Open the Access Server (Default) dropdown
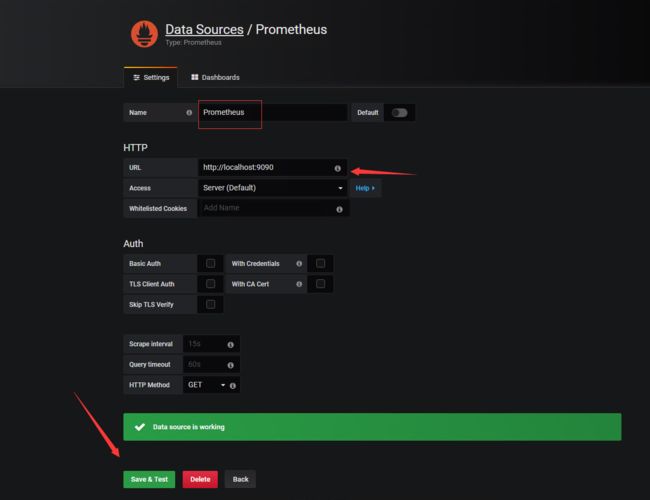The image size is (650, 500). (273, 188)
